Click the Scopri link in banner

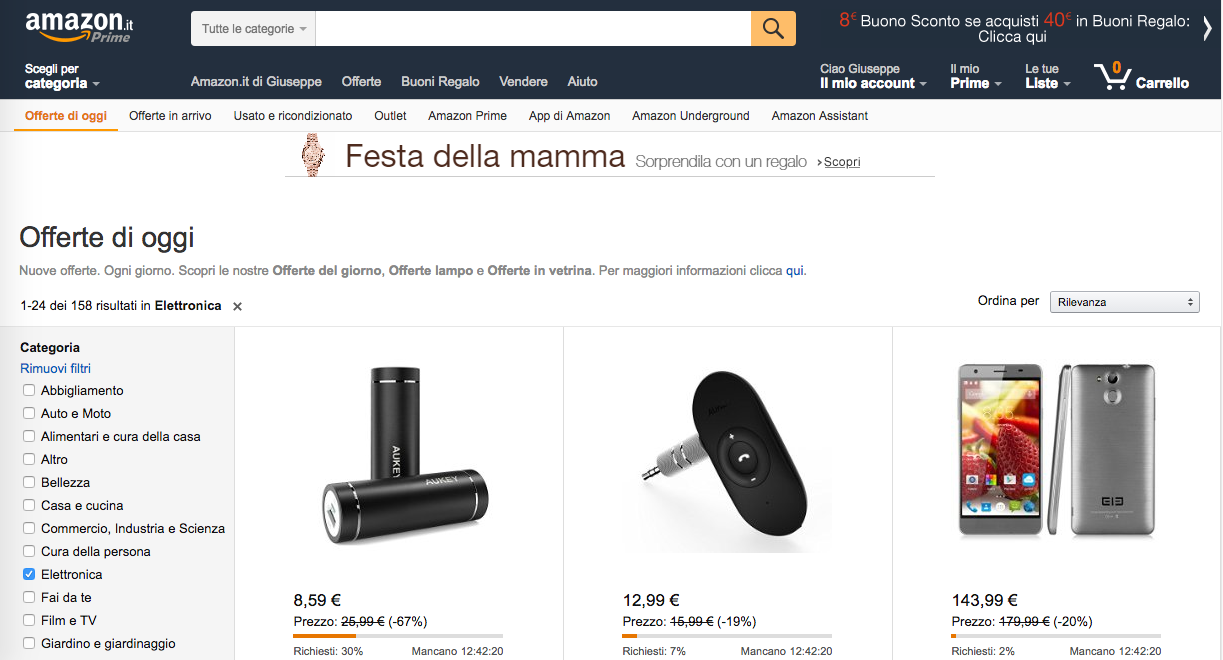[x=841, y=162]
